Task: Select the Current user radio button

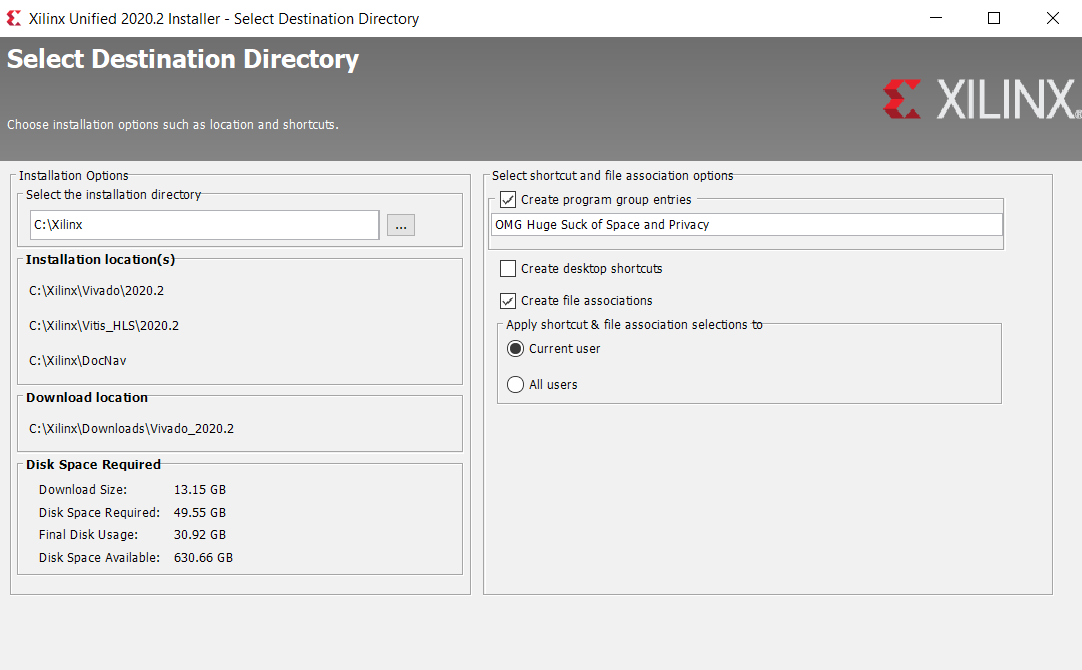Action: coord(515,348)
